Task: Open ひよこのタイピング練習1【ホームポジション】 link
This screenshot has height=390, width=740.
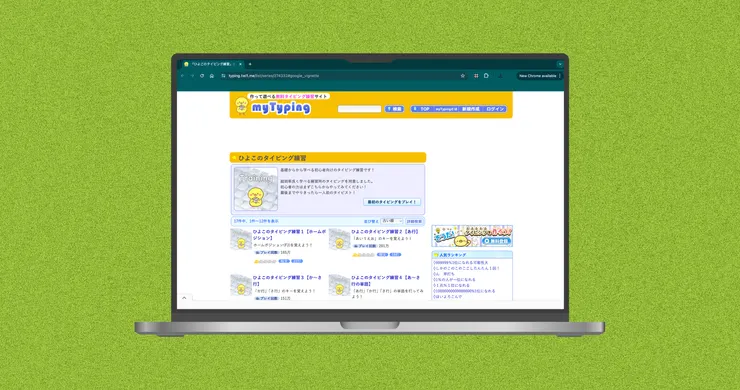Action: click(x=289, y=235)
